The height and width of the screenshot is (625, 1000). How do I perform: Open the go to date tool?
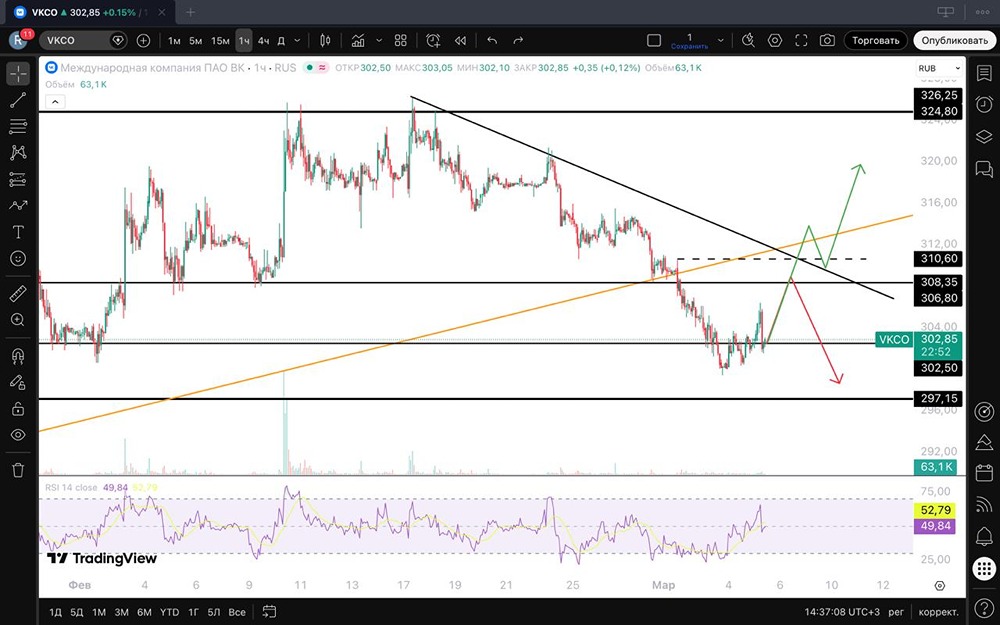point(269,612)
